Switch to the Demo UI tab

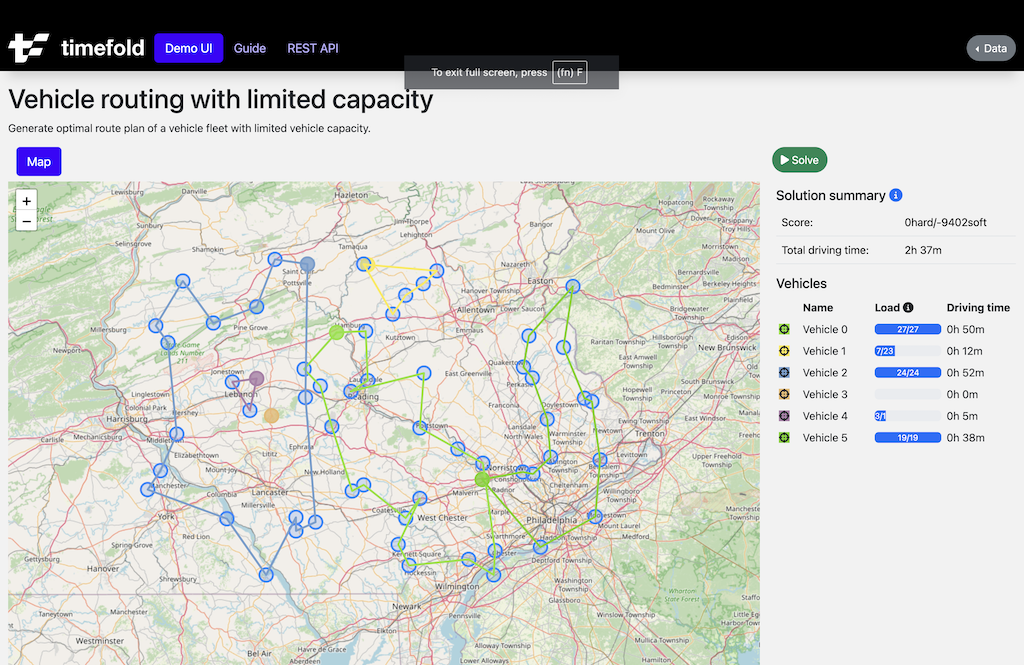pyautogui.click(x=188, y=48)
